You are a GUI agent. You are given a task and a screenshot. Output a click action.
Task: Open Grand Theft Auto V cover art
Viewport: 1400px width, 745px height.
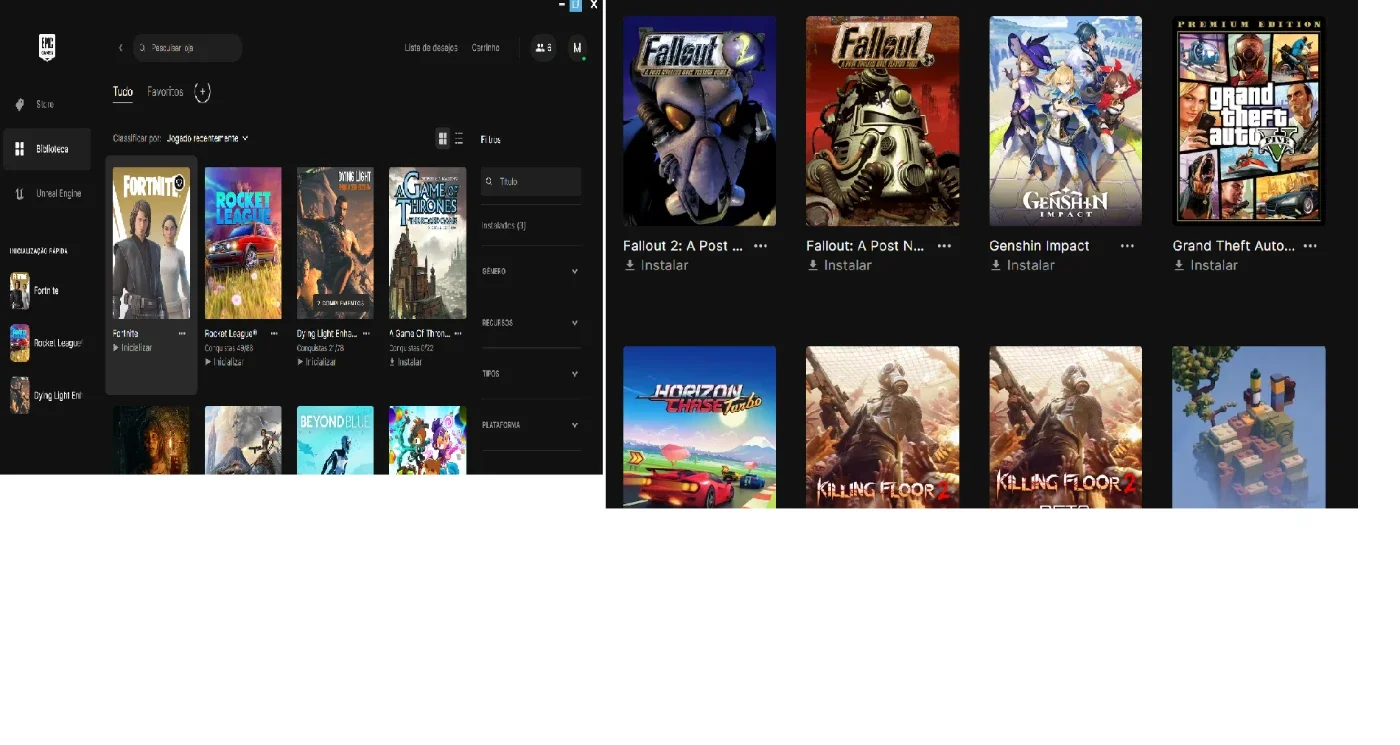[1249, 121]
